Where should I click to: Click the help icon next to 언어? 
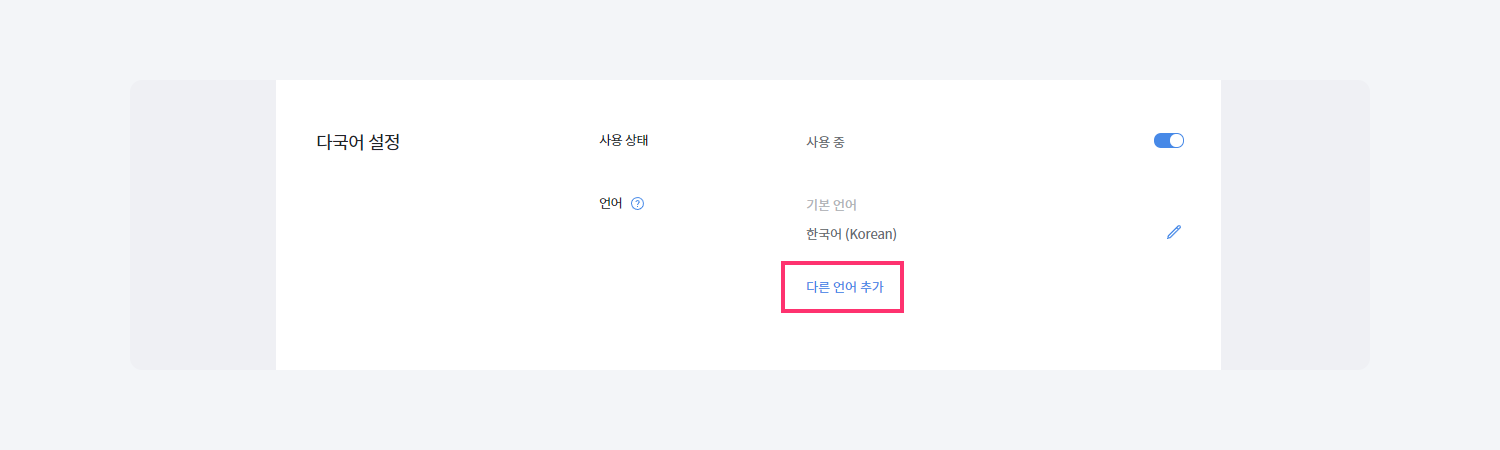tap(638, 203)
